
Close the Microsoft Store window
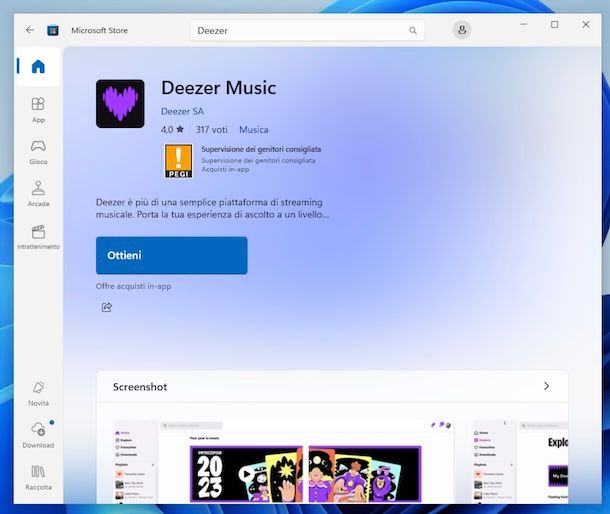(x=586, y=25)
